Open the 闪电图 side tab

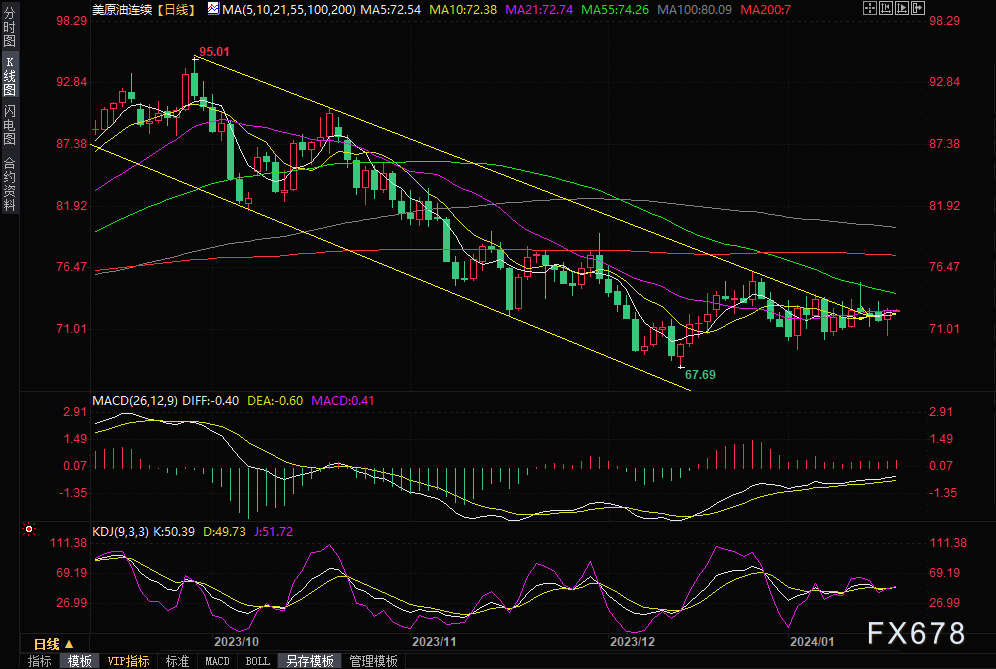tap(9, 125)
